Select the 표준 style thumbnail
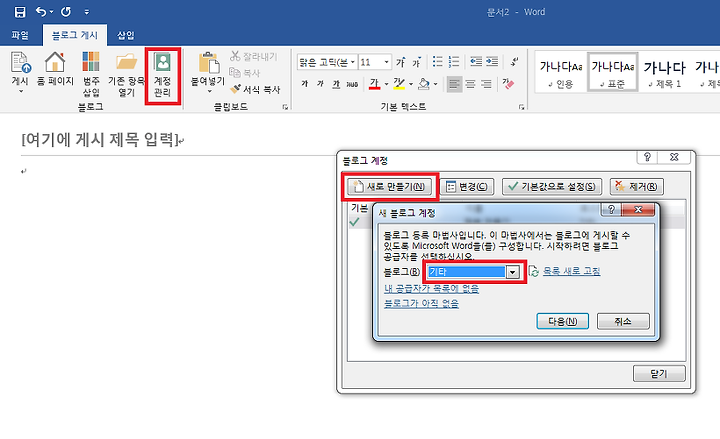 (613, 73)
